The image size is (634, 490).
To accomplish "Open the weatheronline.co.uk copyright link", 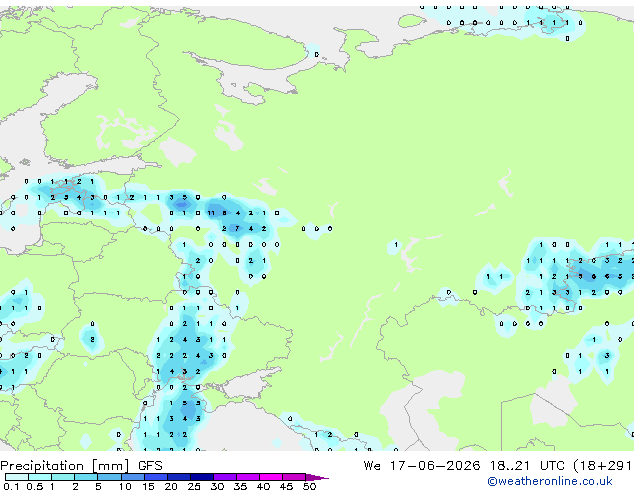I will tap(550, 481).
